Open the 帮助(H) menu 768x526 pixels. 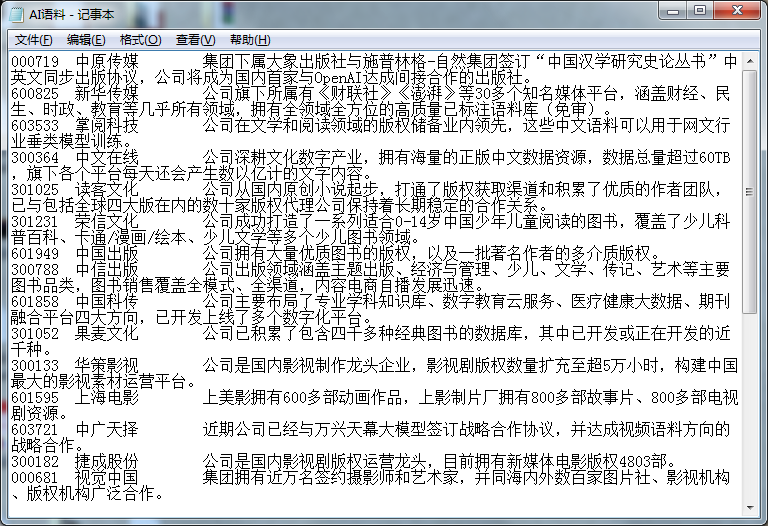coord(250,40)
